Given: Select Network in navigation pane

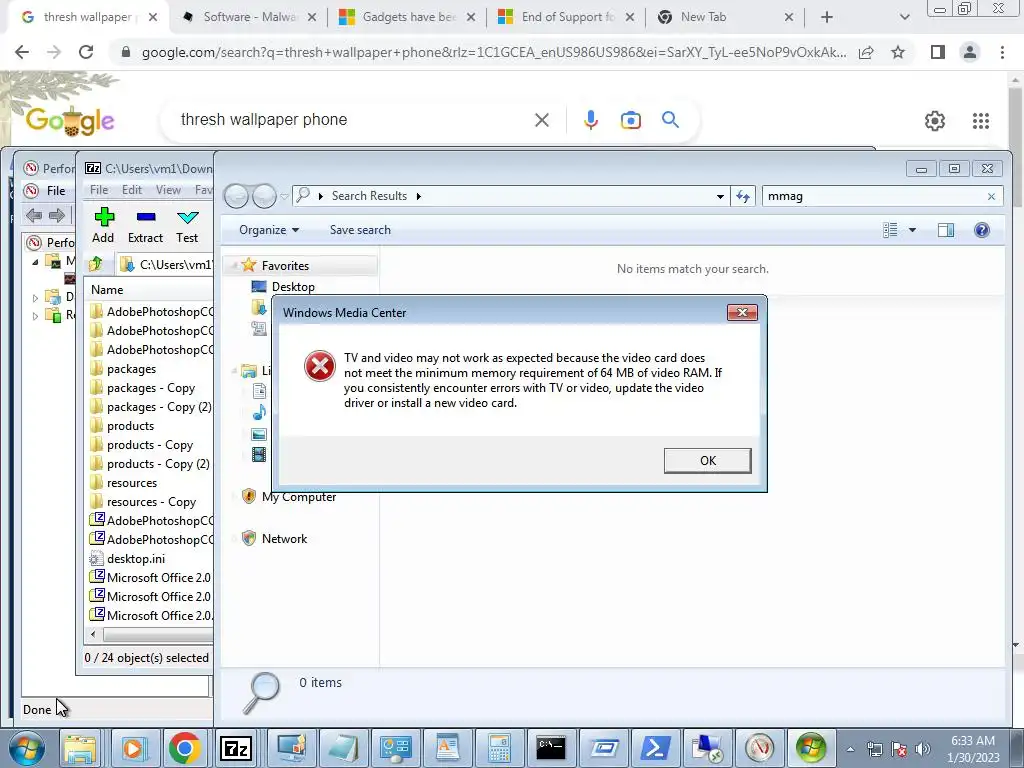Looking at the screenshot, I should tap(284, 539).
